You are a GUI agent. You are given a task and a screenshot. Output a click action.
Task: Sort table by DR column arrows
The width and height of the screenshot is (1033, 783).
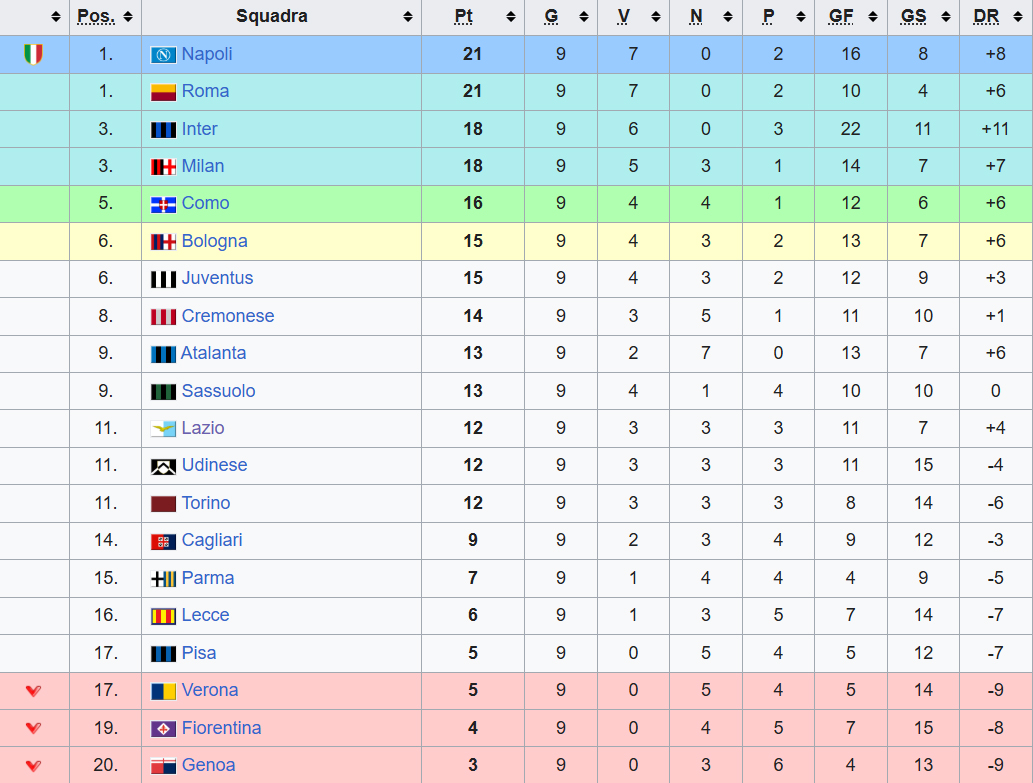click(x=1021, y=17)
